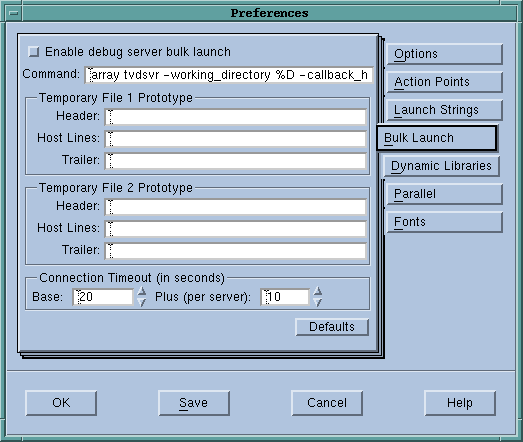523x442 pixels.
Task: Open Help for preferences
Action: click(460, 403)
